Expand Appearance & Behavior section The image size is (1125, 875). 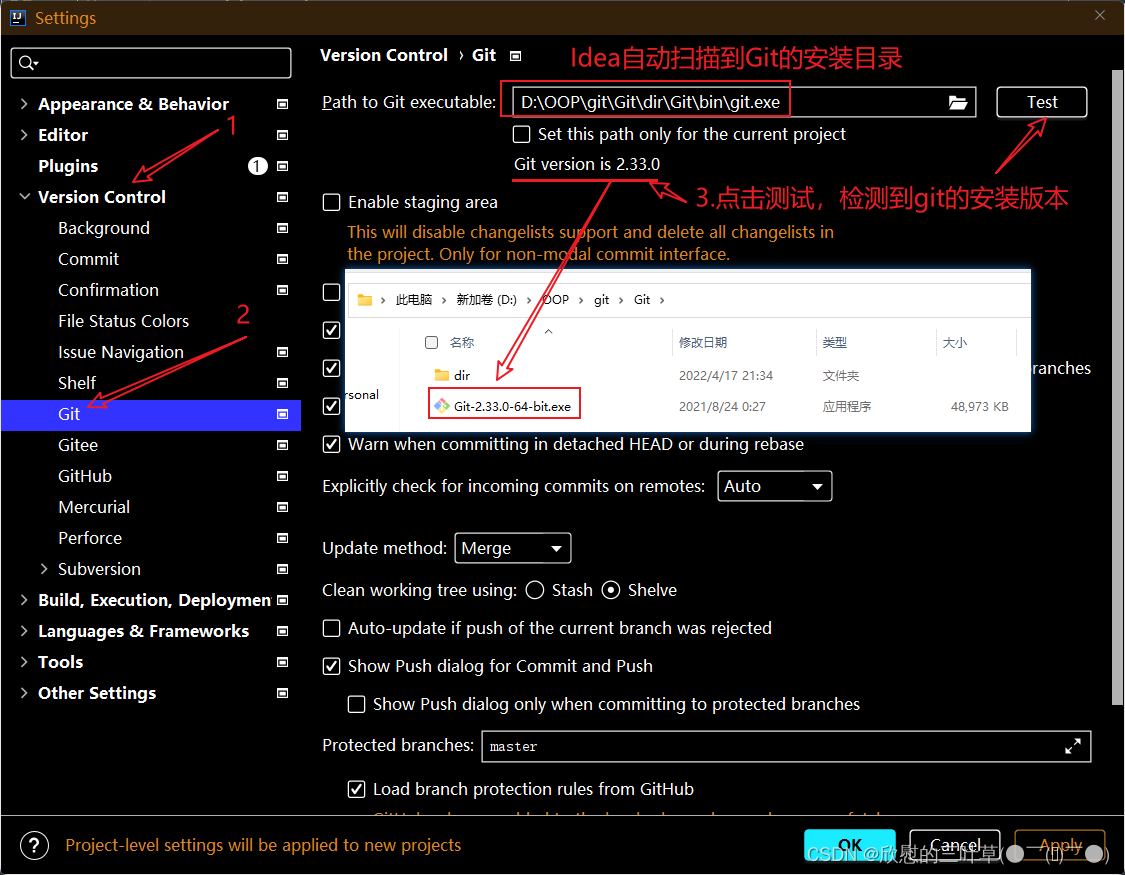coord(24,104)
